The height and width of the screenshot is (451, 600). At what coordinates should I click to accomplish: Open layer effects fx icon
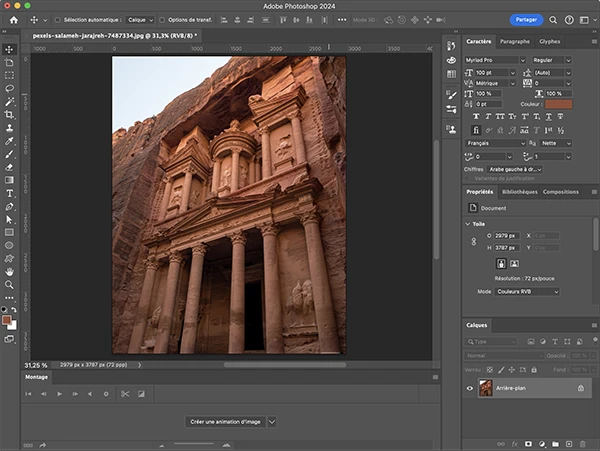(x=515, y=444)
